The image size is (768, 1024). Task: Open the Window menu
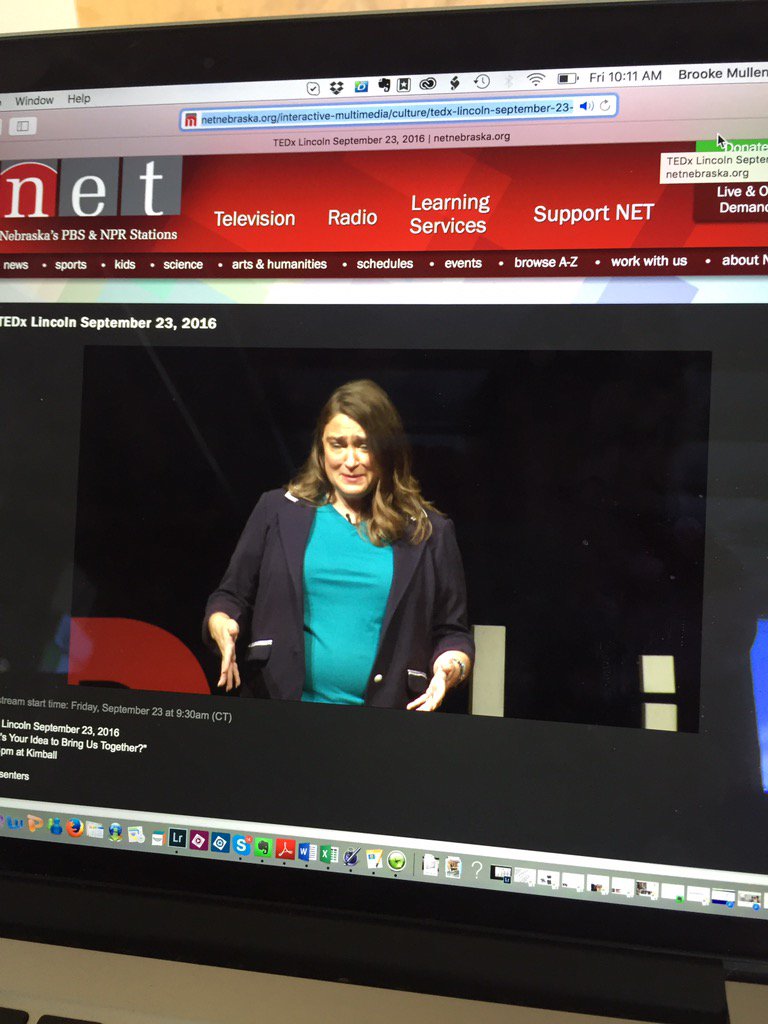[x=34, y=101]
